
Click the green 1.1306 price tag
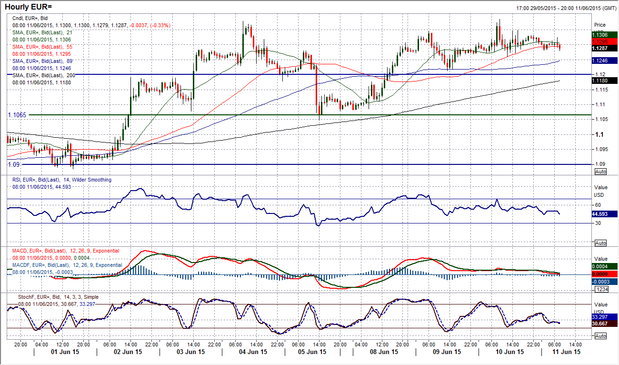click(x=604, y=36)
